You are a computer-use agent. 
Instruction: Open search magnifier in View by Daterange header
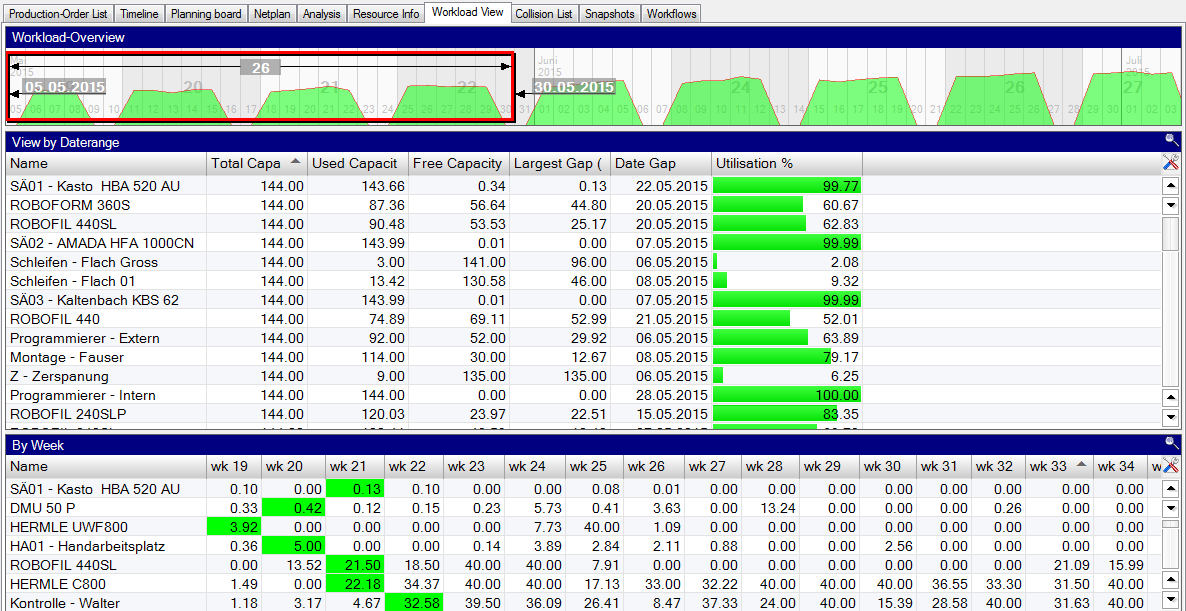coord(1172,139)
